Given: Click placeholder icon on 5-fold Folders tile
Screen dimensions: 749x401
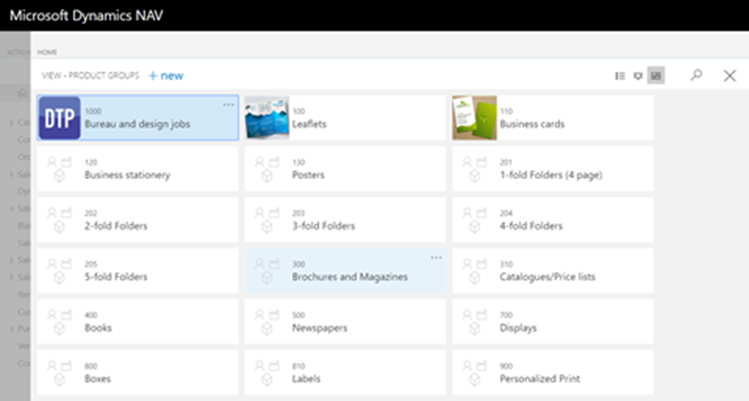Looking at the screenshot, I should pos(59,271).
